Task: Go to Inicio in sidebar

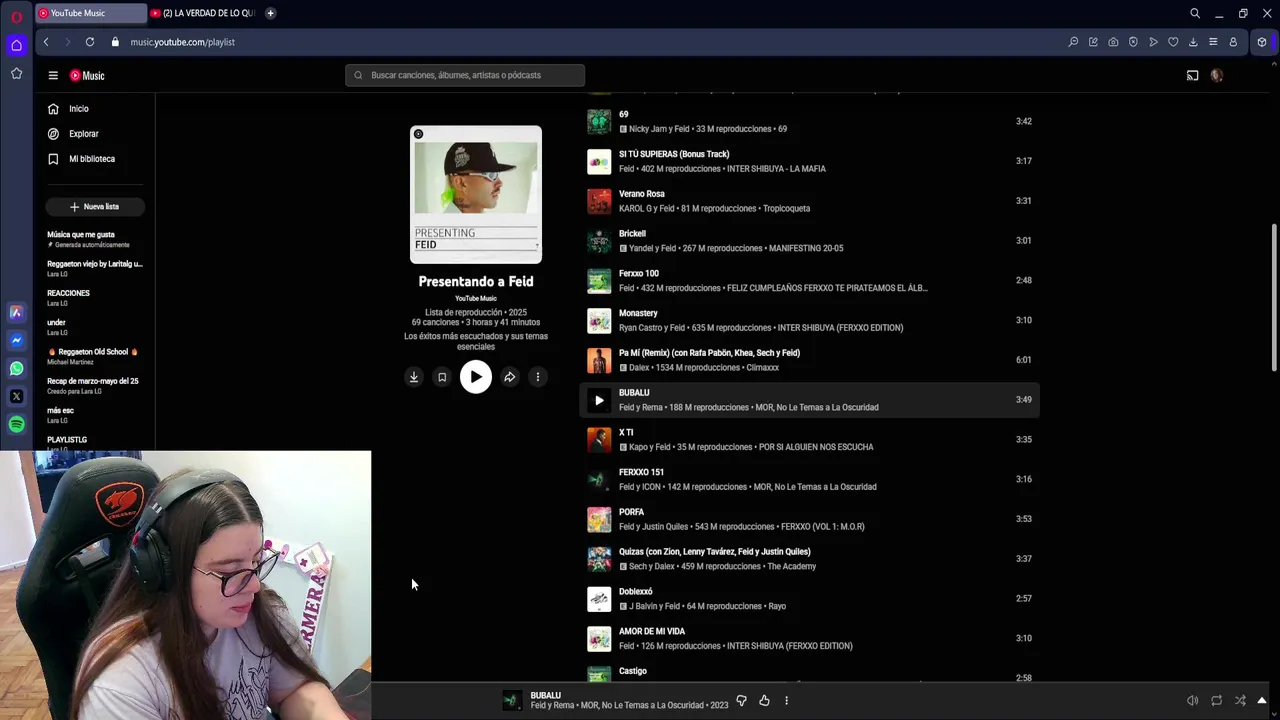Action: tap(95, 109)
